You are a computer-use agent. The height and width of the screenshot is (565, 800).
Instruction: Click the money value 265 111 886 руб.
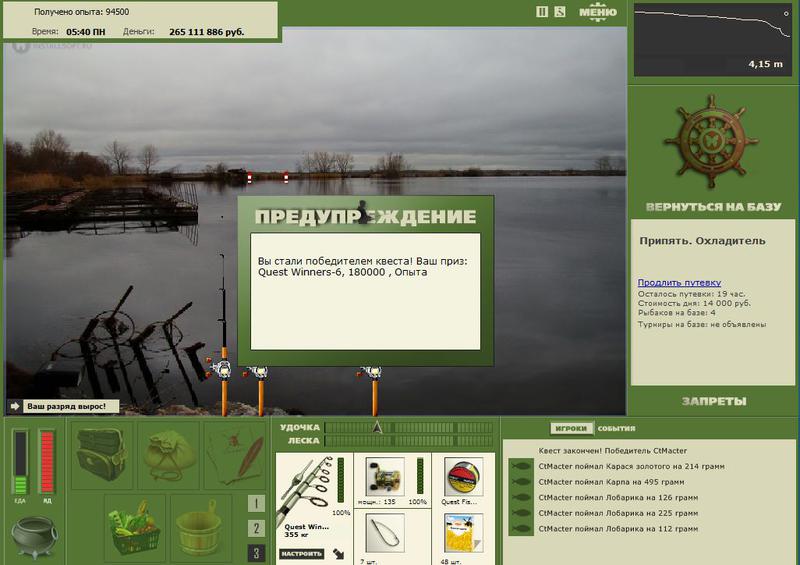(x=207, y=32)
